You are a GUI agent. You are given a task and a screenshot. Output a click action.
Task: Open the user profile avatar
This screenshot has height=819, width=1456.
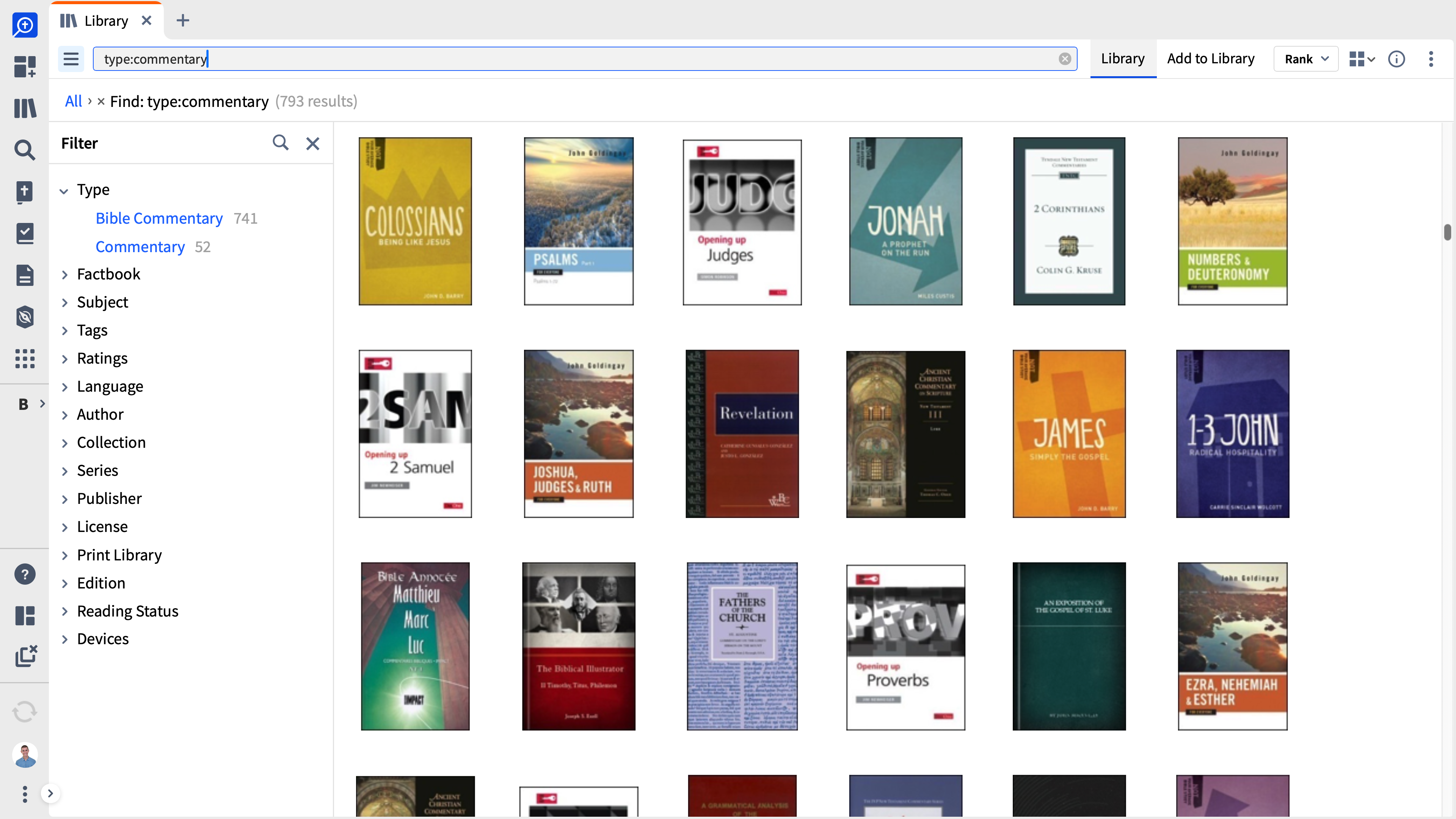[25, 755]
